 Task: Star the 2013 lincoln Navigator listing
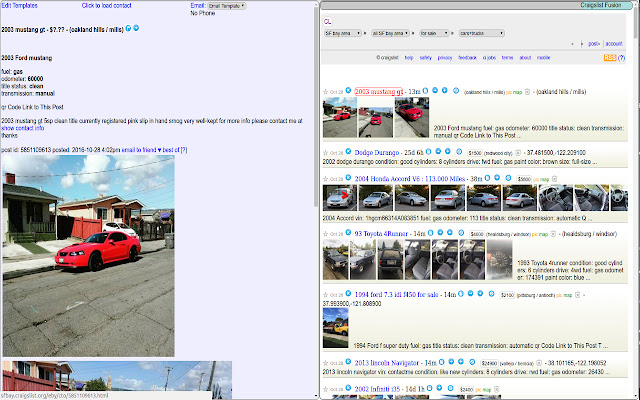click(325, 363)
